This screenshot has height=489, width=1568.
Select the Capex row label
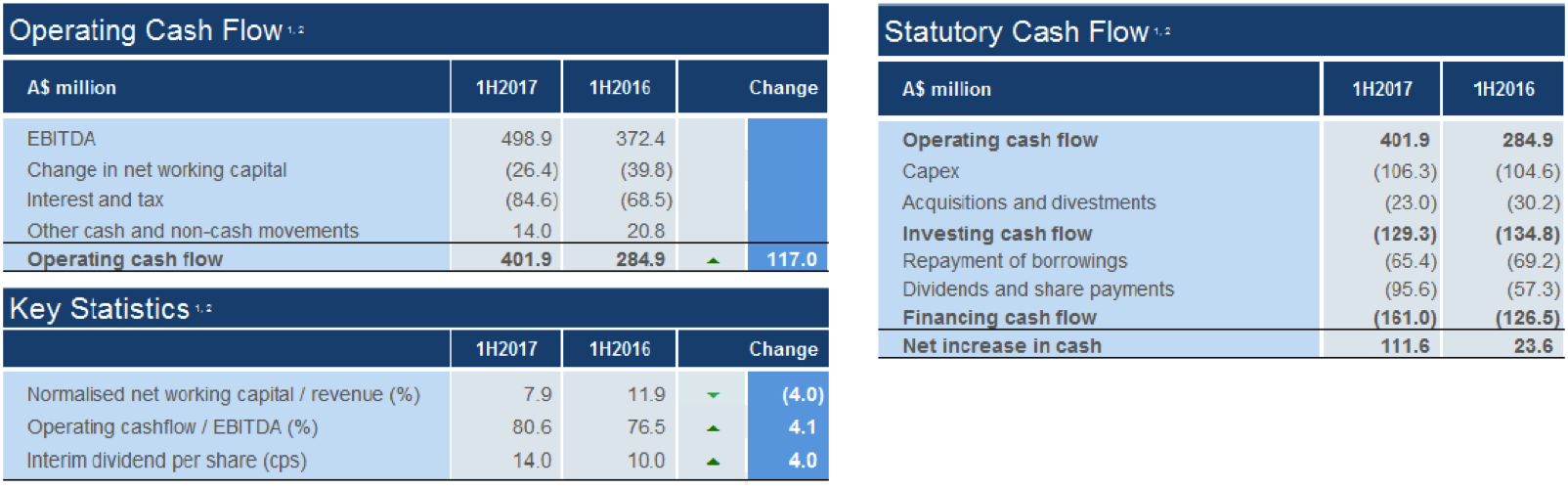(x=931, y=171)
